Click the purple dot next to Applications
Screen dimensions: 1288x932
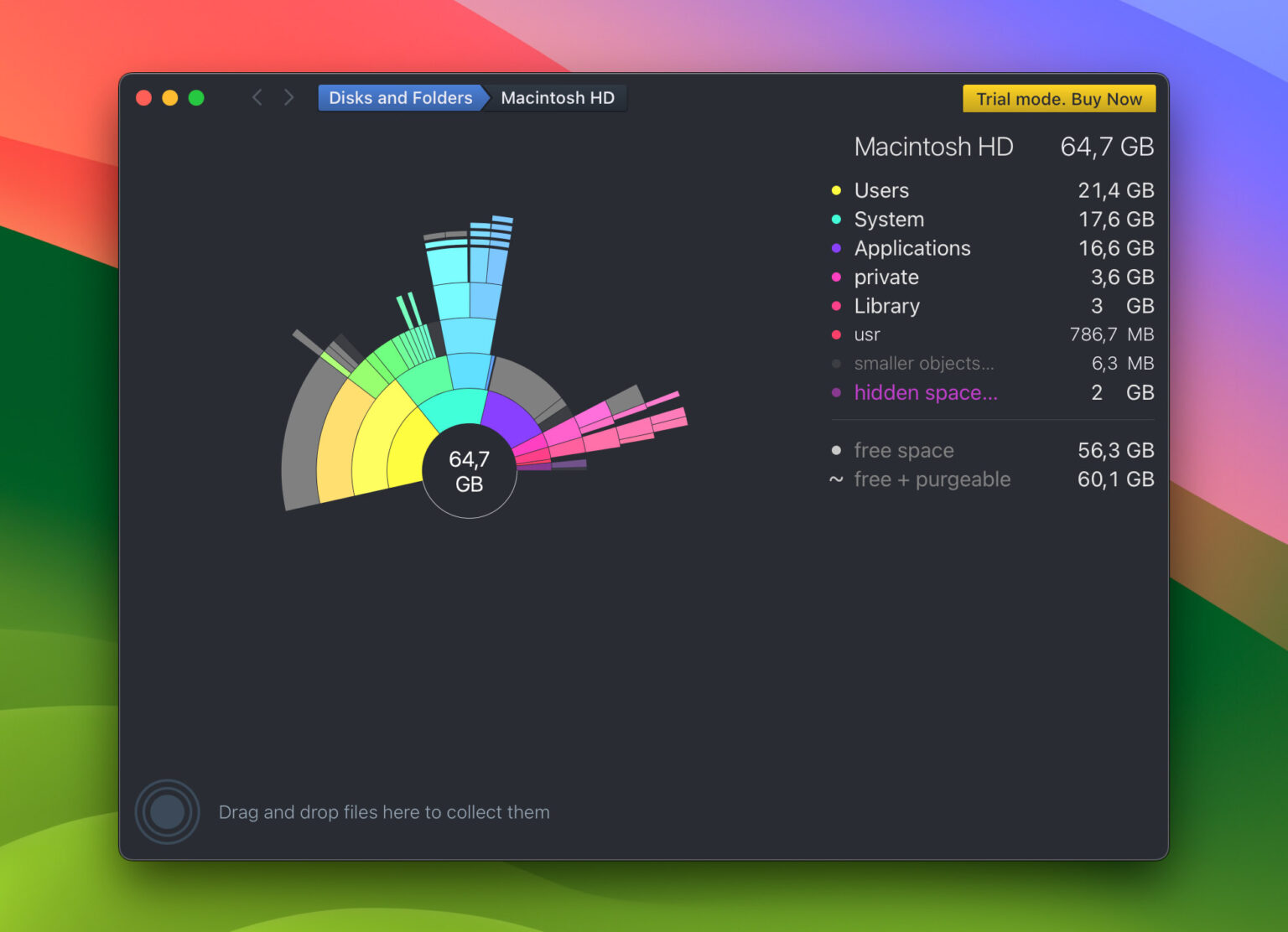point(835,249)
